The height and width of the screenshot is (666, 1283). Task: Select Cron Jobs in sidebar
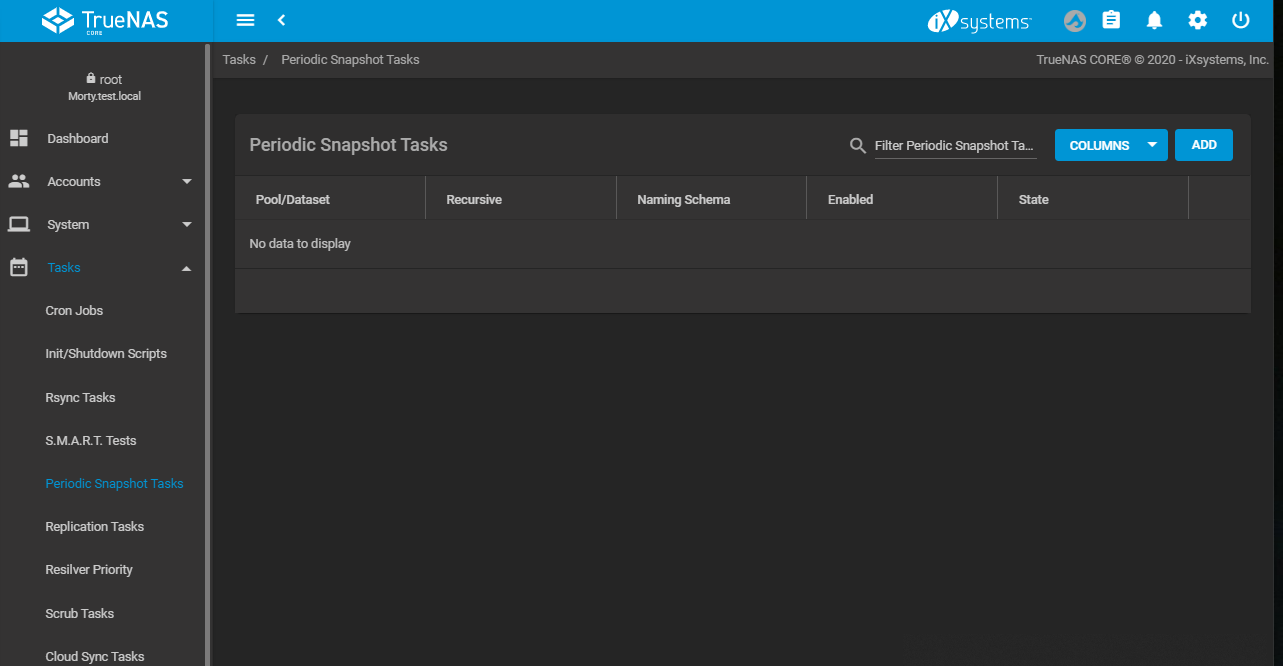[74, 311]
